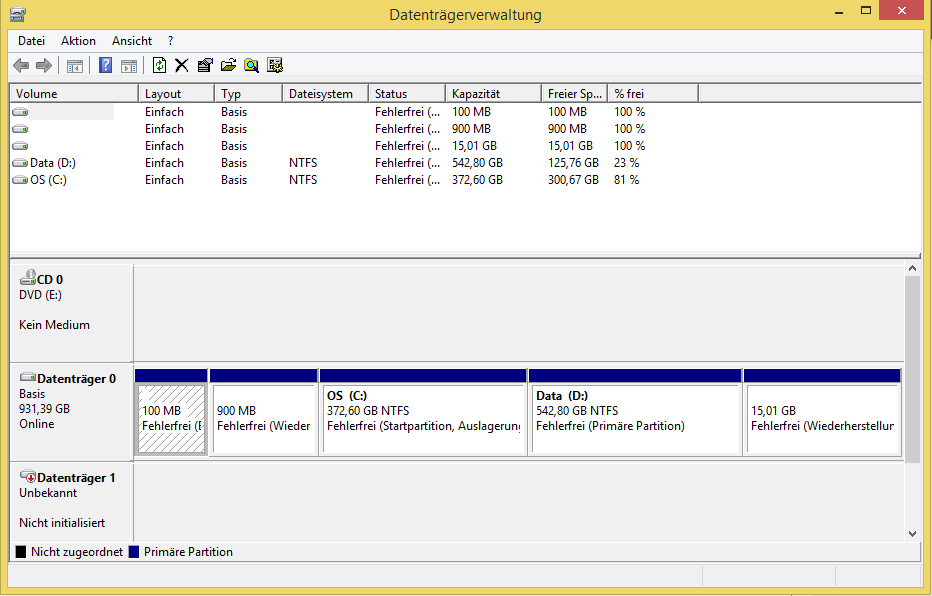Image resolution: width=932 pixels, height=596 pixels.
Task: Open the Ansicht menu
Action: pos(132,41)
